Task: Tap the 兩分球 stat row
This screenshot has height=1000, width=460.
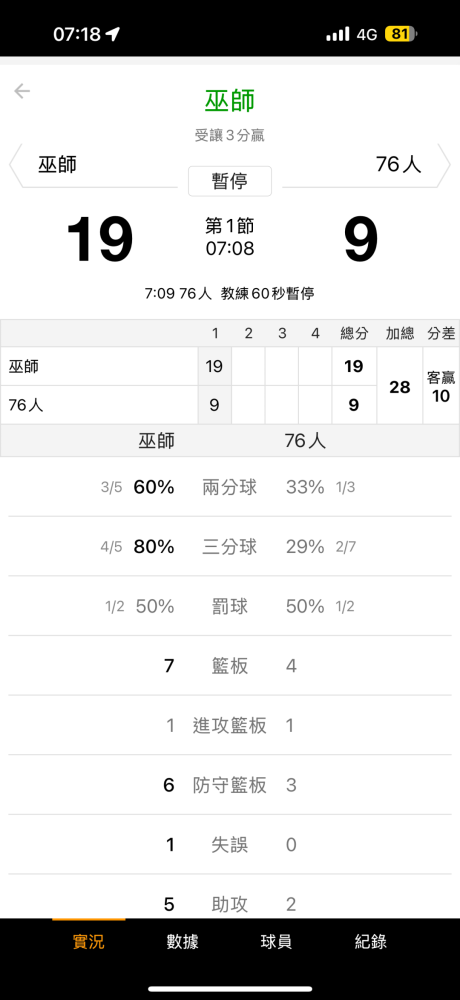Action: (x=230, y=487)
